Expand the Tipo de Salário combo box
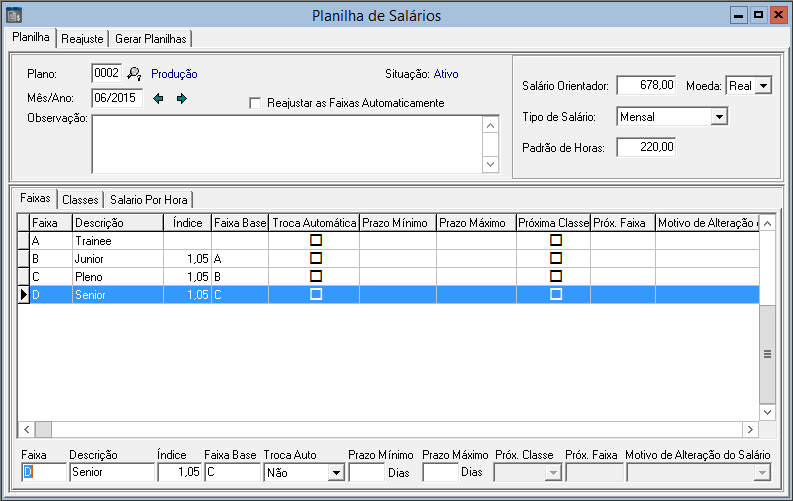Image resolution: width=793 pixels, height=501 pixels. pos(718,117)
